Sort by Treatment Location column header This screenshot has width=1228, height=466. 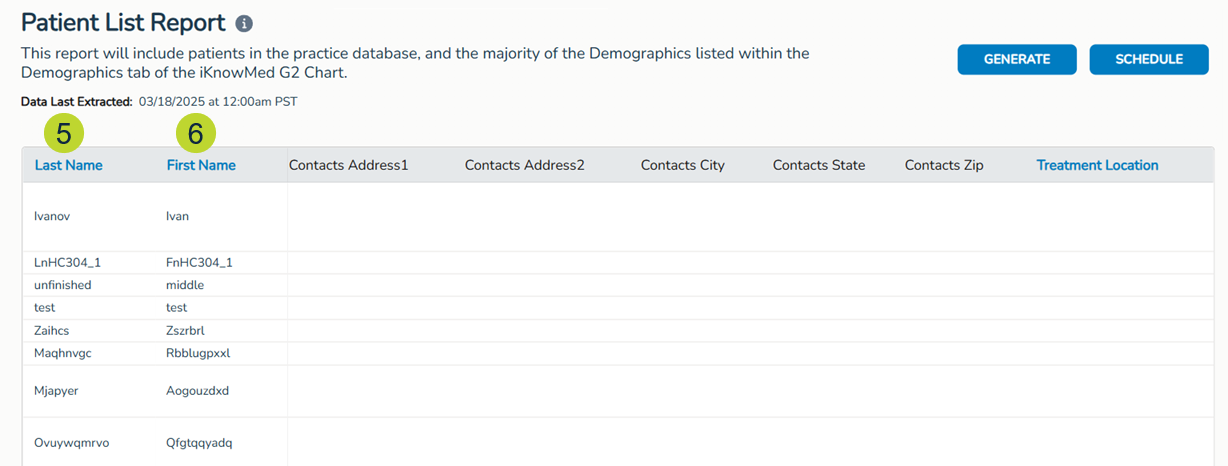(1097, 165)
